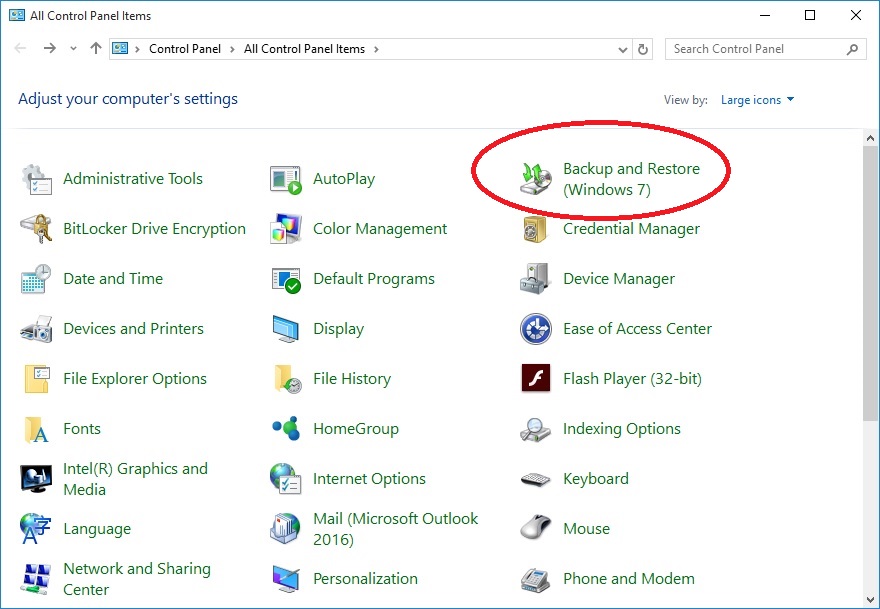
Task: Open Date and Time calendar icon
Action: [x=36, y=279]
